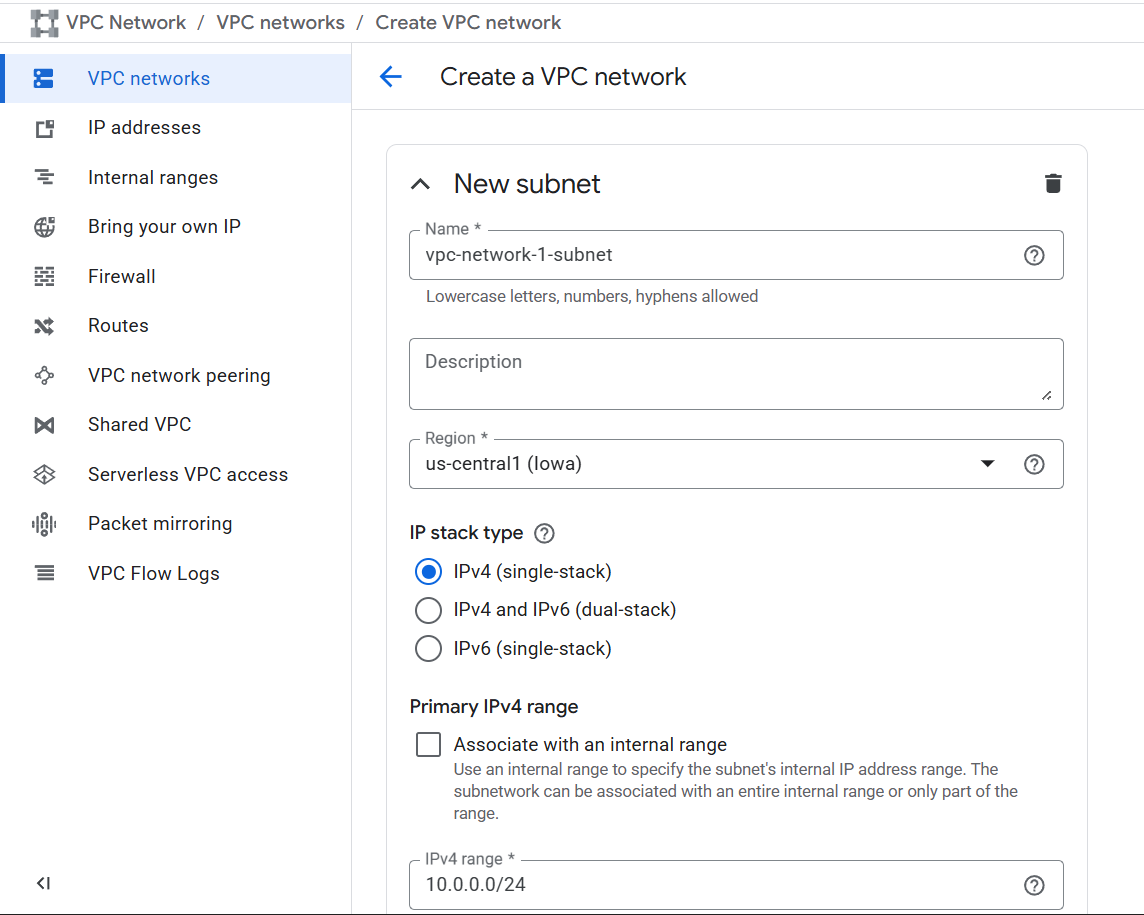Screen dimensions: 1144x915
Task: Click the Name field help icon
Action: [x=1034, y=255]
